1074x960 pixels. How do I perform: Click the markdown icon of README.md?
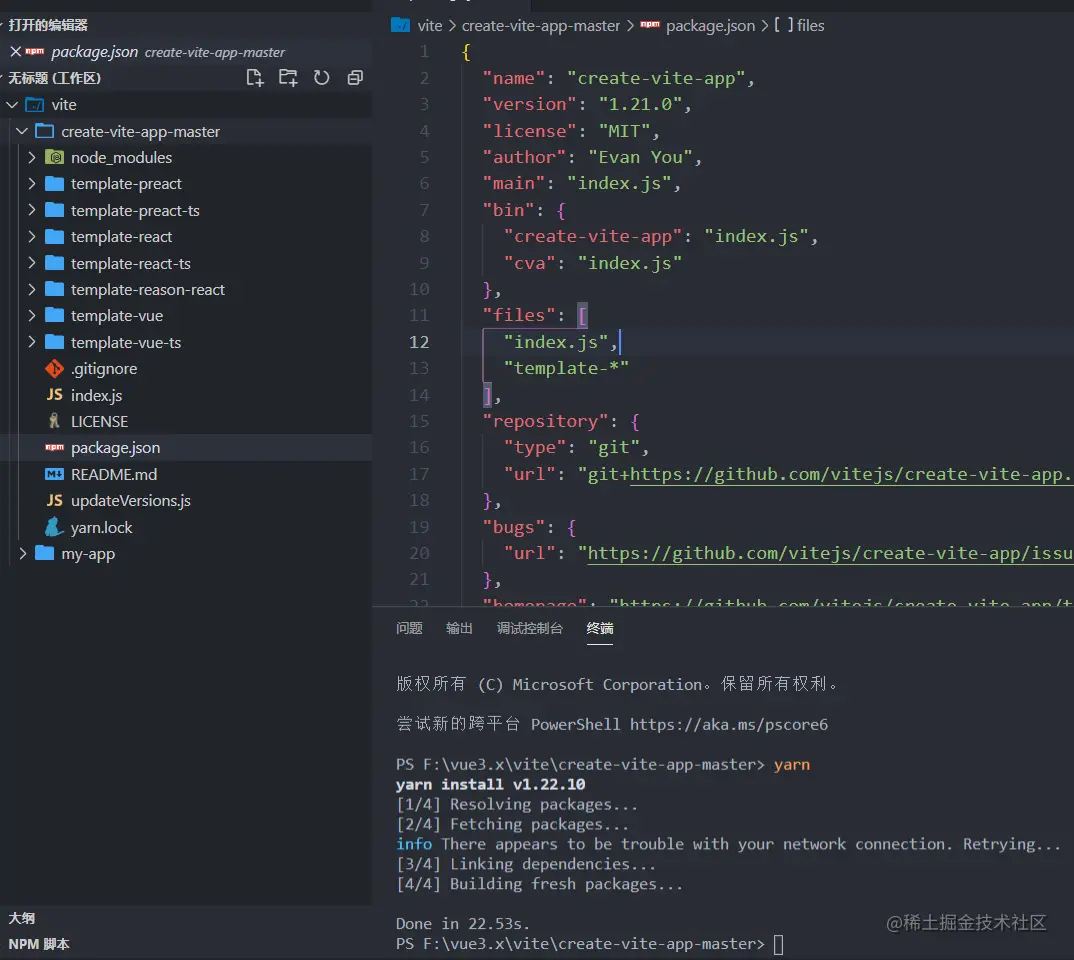click(54, 474)
